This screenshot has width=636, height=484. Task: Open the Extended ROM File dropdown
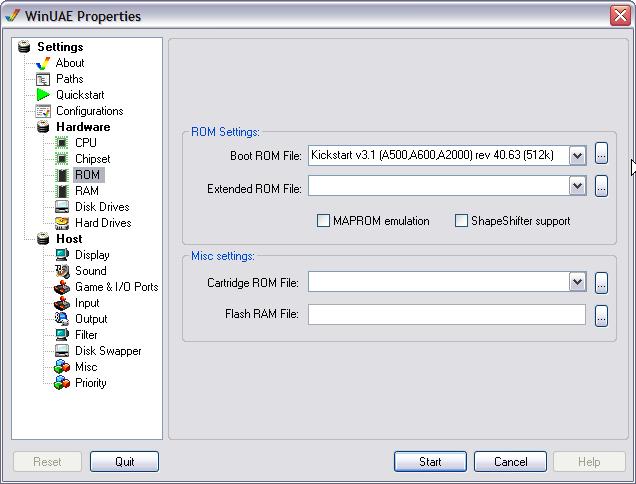(x=578, y=187)
